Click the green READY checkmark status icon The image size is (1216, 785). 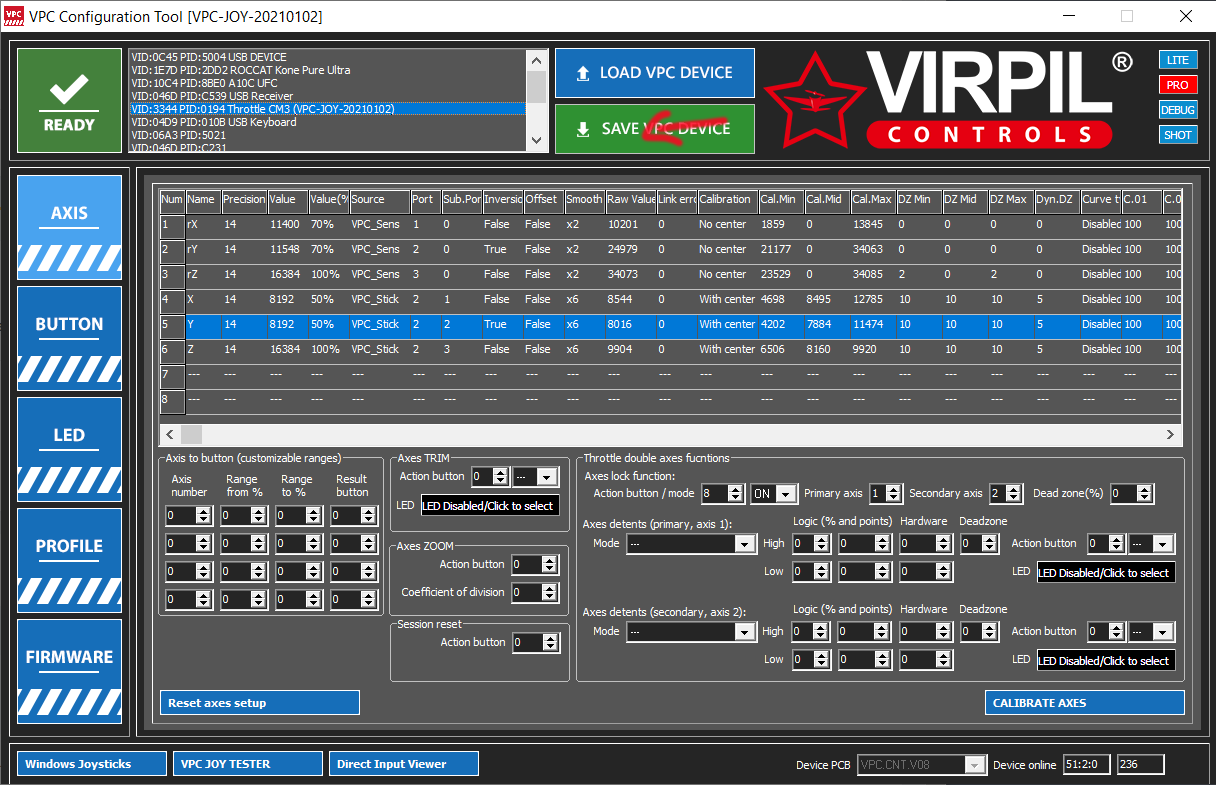pyautogui.click(x=69, y=100)
